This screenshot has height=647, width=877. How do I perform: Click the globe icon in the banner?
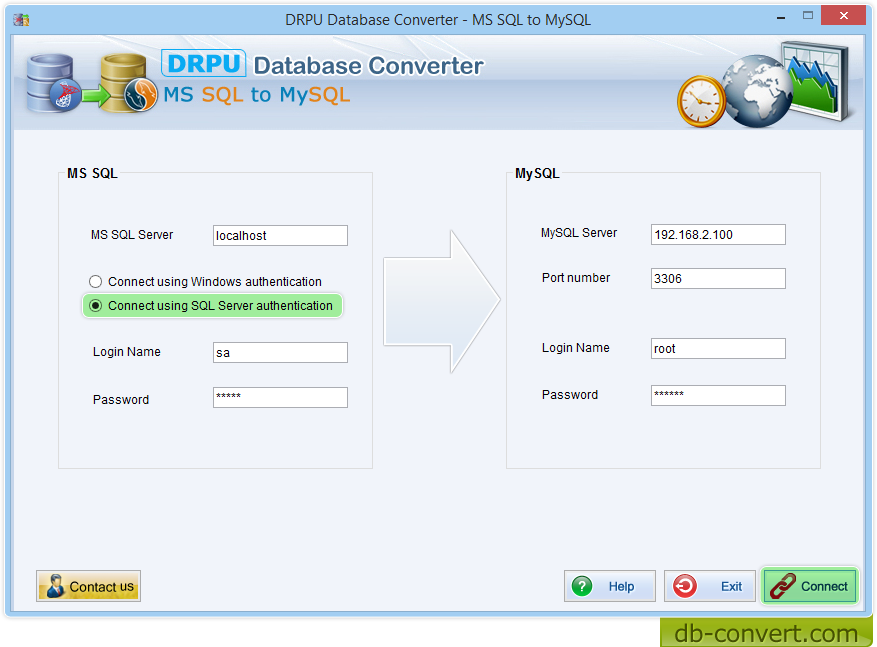[x=757, y=92]
